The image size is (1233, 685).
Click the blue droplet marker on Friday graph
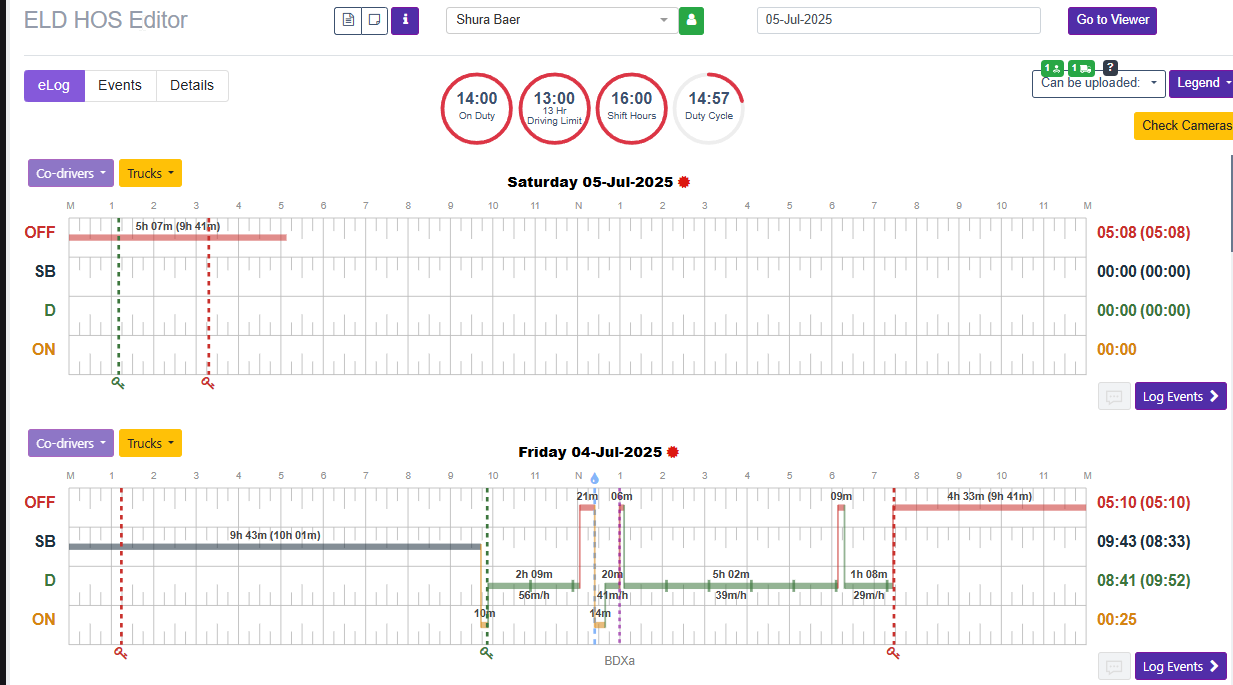click(595, 479)
